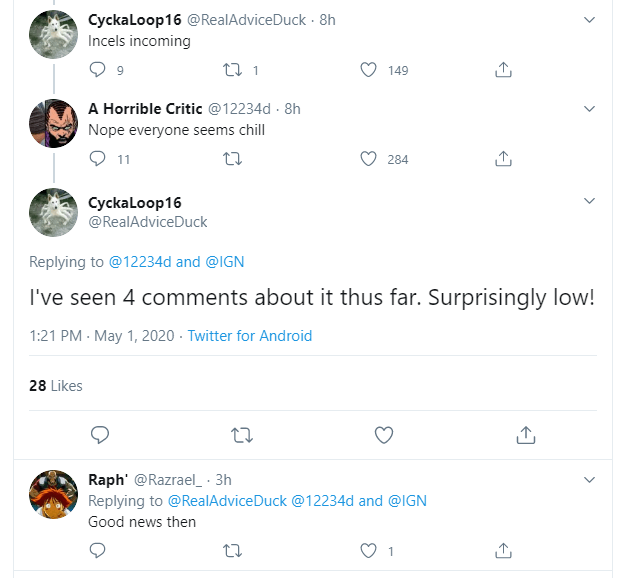Share the main 'Surprisingly low!' tweet

pyautogui.click(x=526, y=435)
